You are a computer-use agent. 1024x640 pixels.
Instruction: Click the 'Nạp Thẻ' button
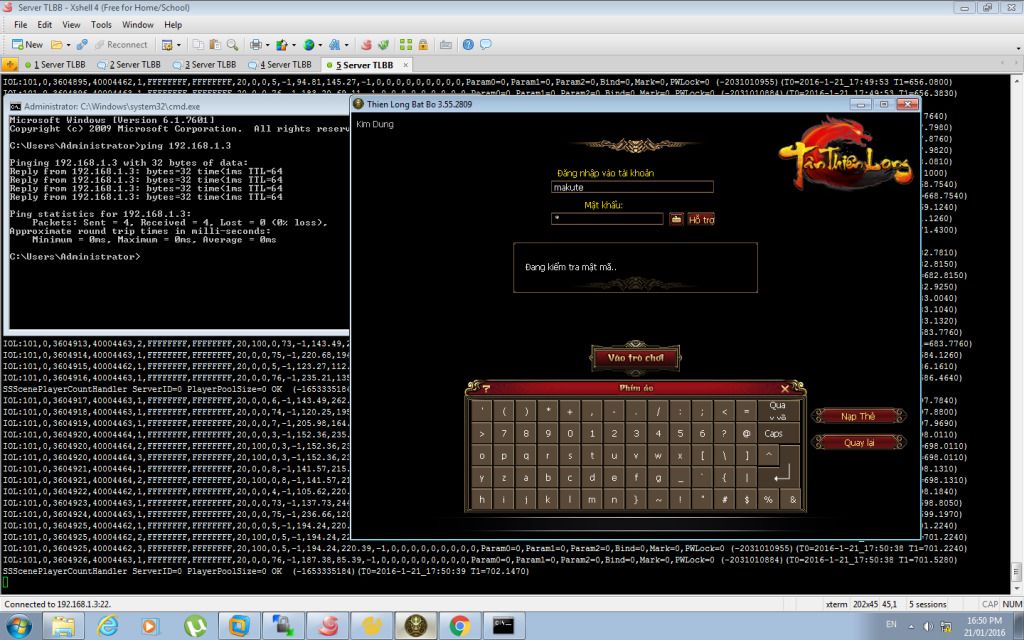(x=858, y=416)
